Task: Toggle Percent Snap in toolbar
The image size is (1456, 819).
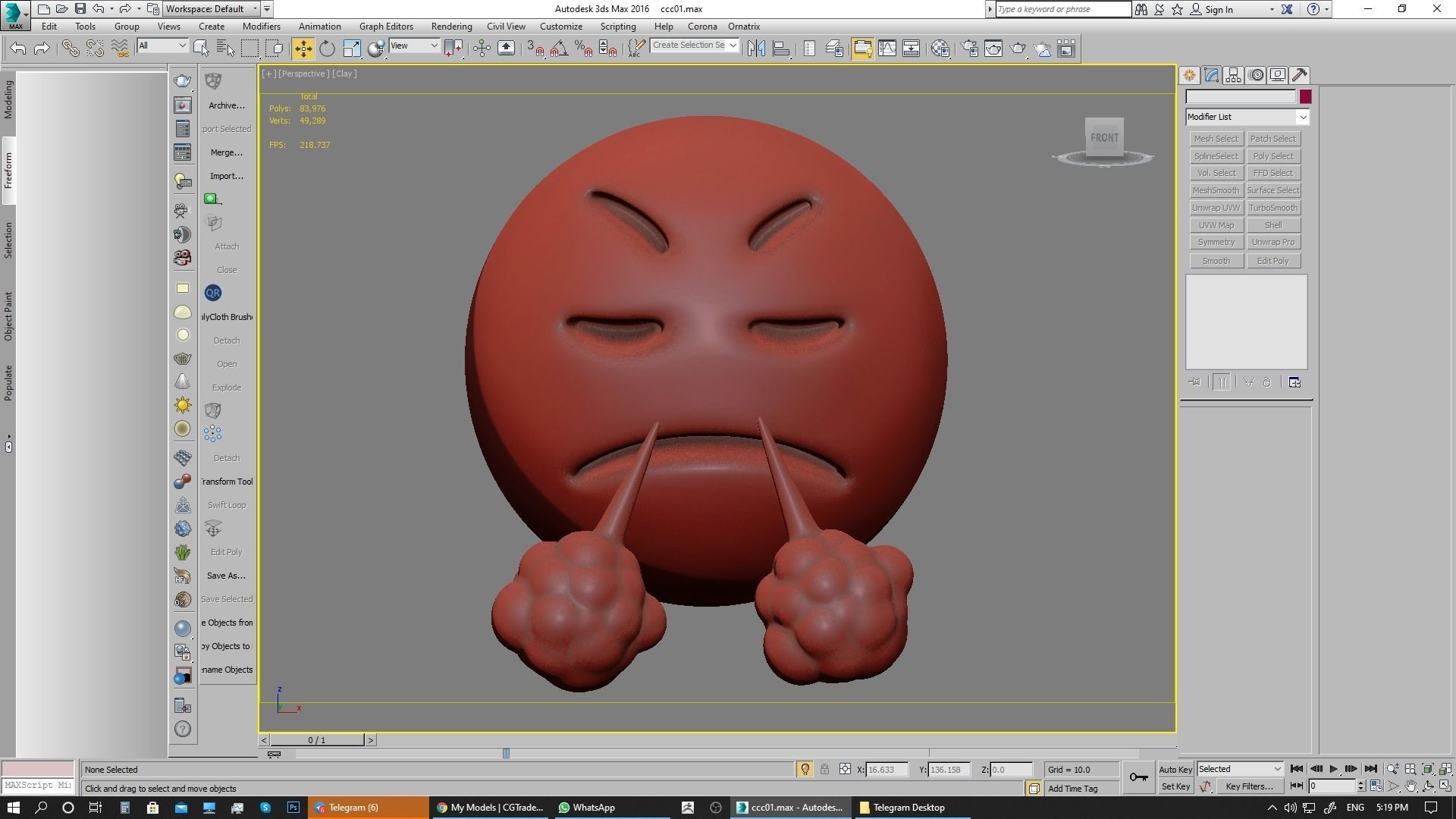Action: pyautogui.click(x=583, y=49)
